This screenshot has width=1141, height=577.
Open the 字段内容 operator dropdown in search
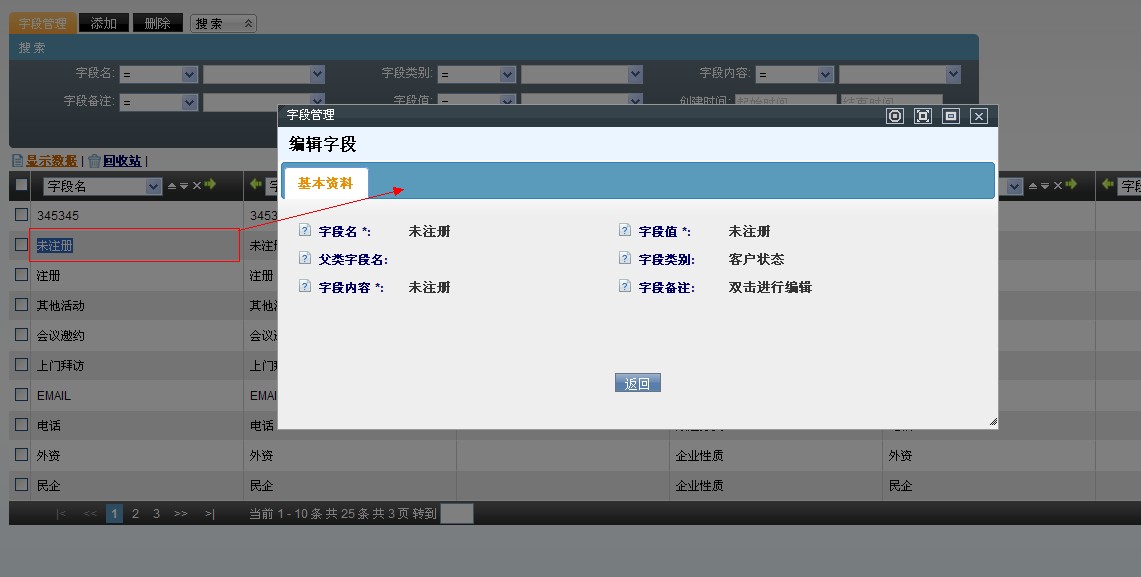tap(825, 75)
